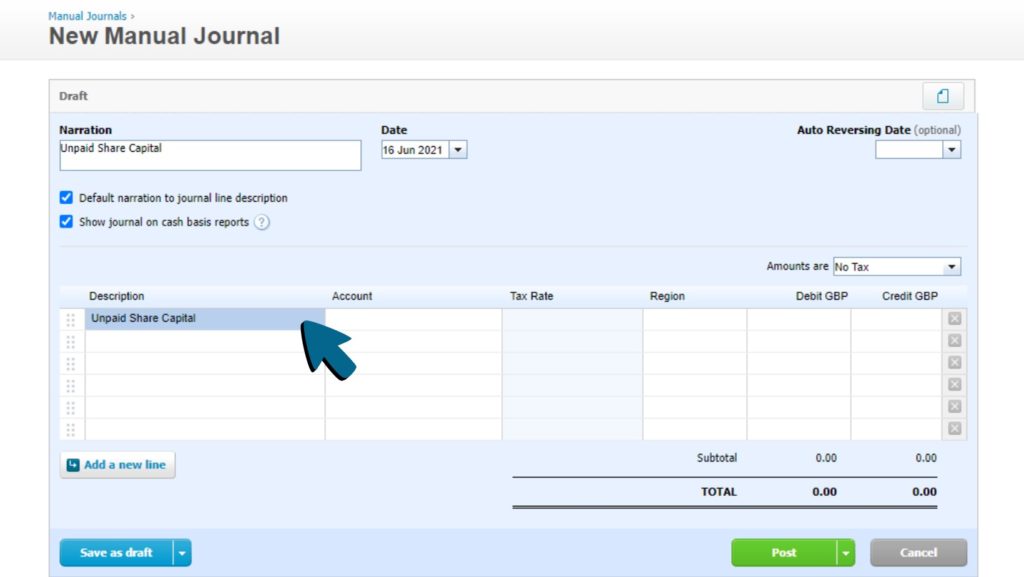Image resolution: width=1024 pixels, height=577 pixels.
Task: Grab the drag handle of the Unpaid Share Capital line
Action: click(71, 319)
